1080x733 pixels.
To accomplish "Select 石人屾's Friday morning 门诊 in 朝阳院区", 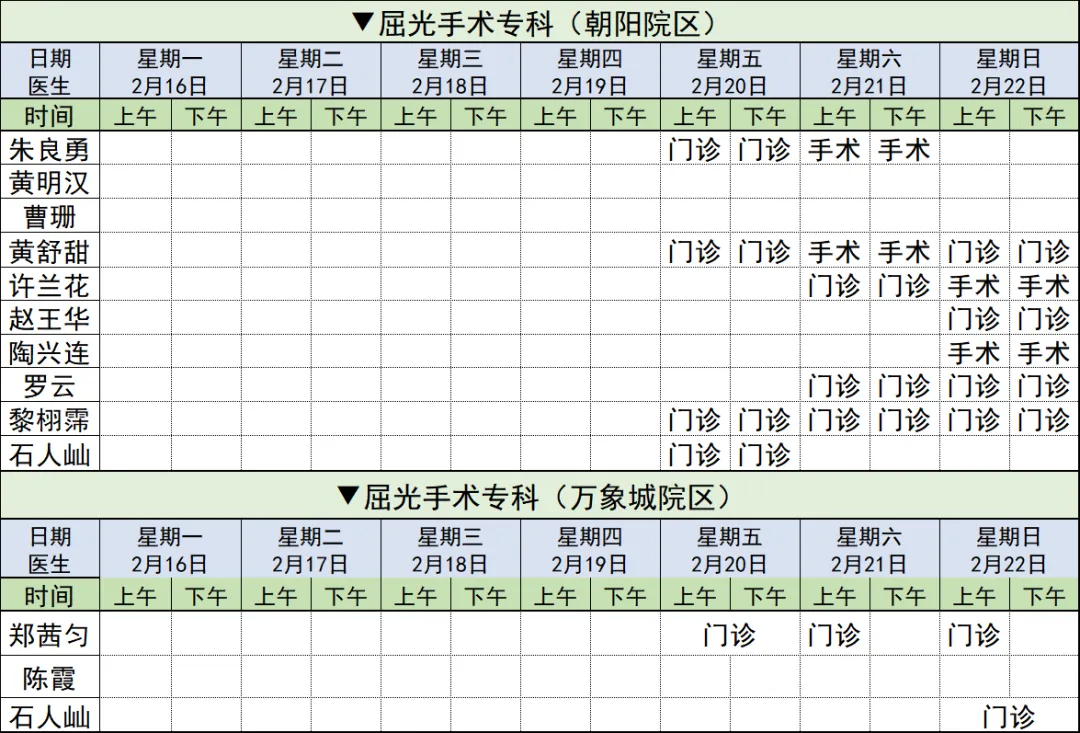I will 694,455.
